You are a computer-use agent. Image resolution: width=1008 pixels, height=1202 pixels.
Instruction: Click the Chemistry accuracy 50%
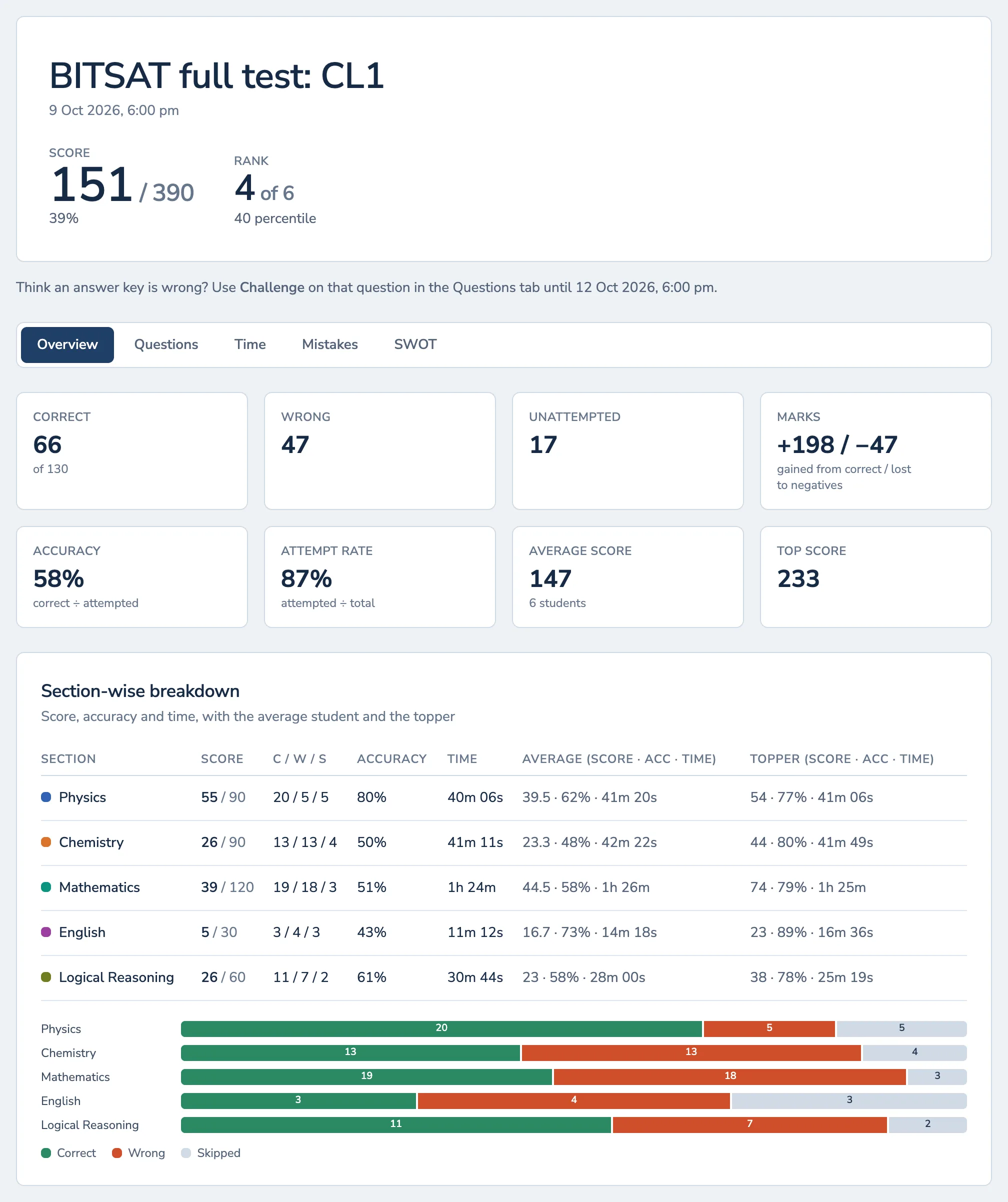(x=371, y=842)
